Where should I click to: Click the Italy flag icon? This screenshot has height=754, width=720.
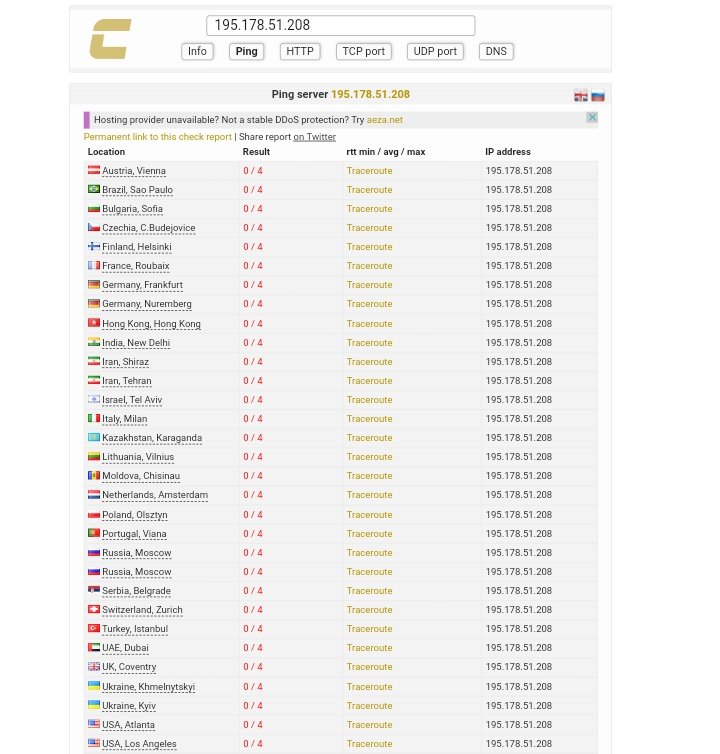94,418
